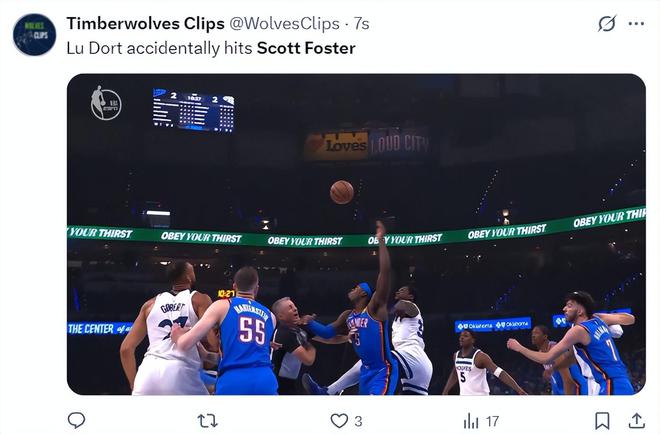Play the basketball jump ball video
Image resolution: width=660 pixels, height=434 pixels.
[x=356, y=234]
